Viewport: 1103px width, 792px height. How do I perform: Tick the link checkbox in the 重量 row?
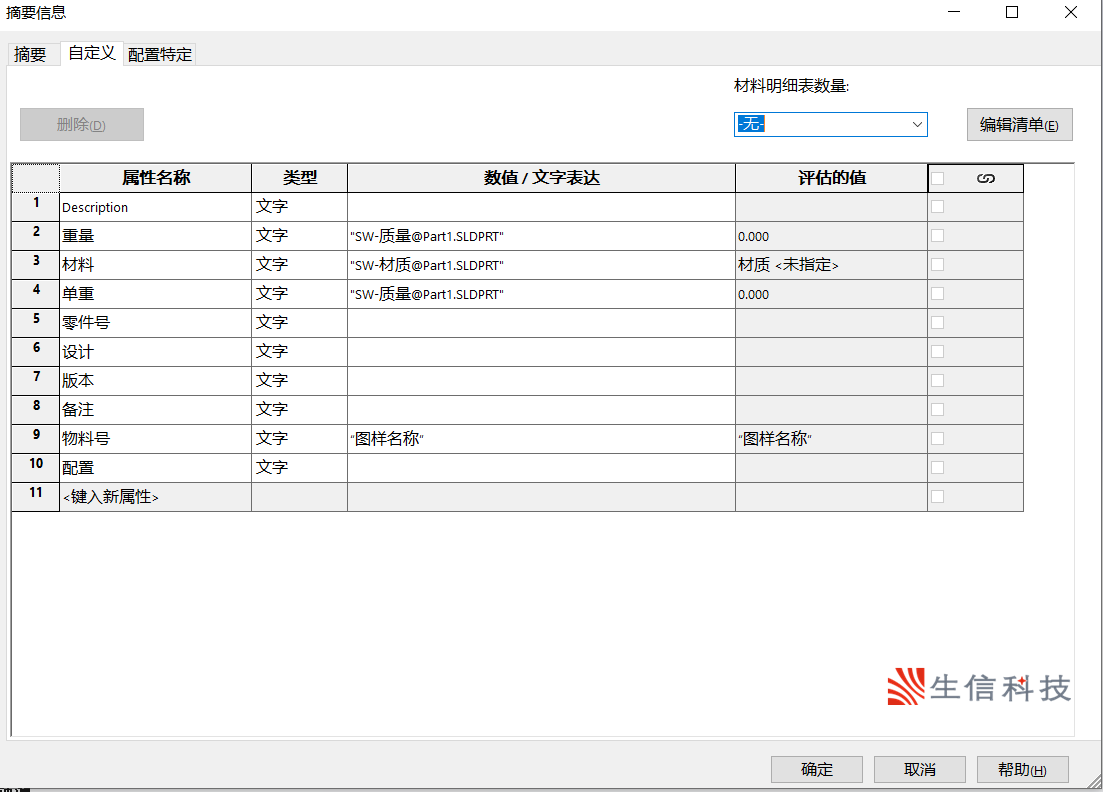938,236
